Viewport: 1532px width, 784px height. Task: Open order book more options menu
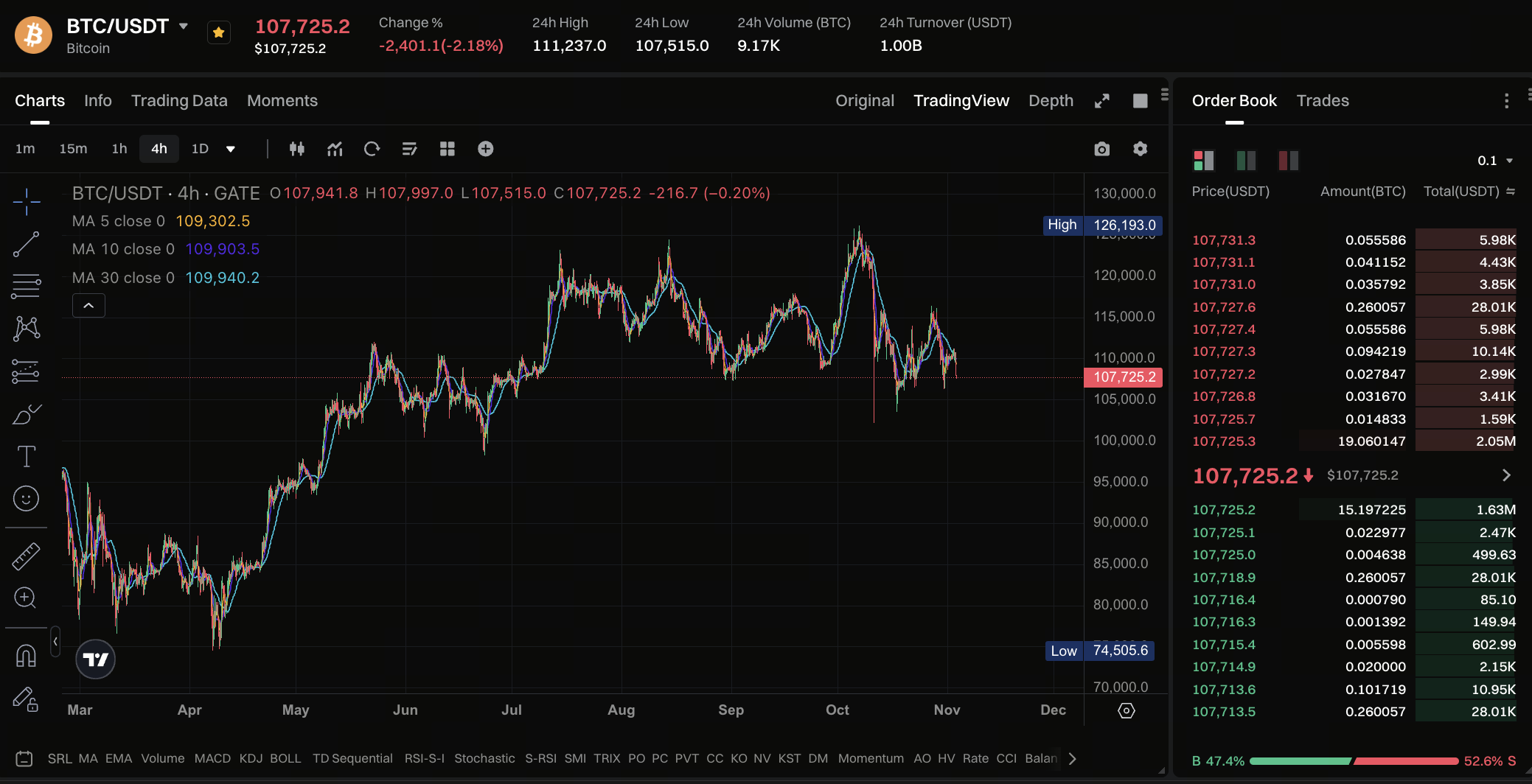[1506, 101]
